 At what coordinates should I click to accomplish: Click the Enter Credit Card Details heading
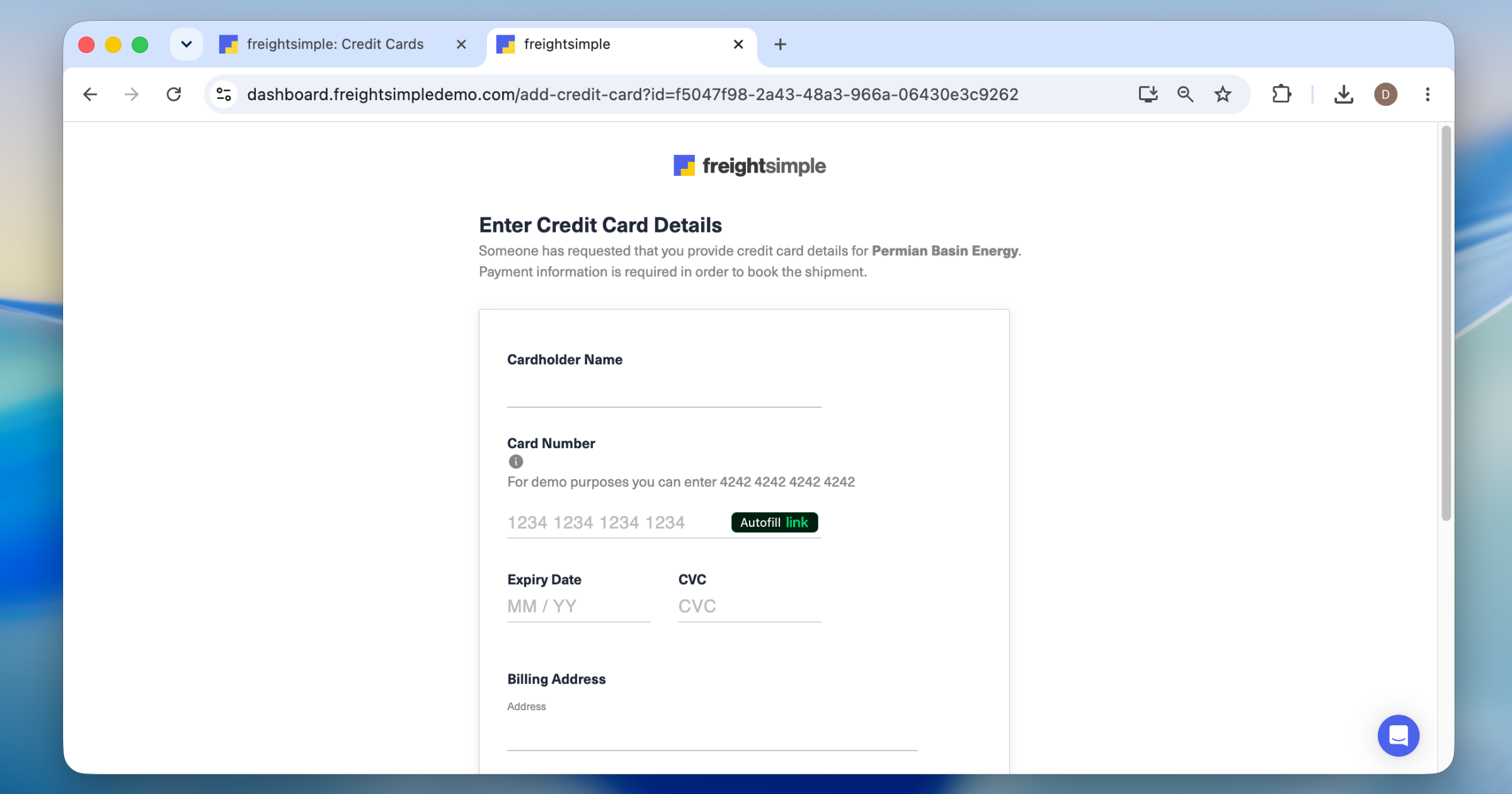[600, 225]
